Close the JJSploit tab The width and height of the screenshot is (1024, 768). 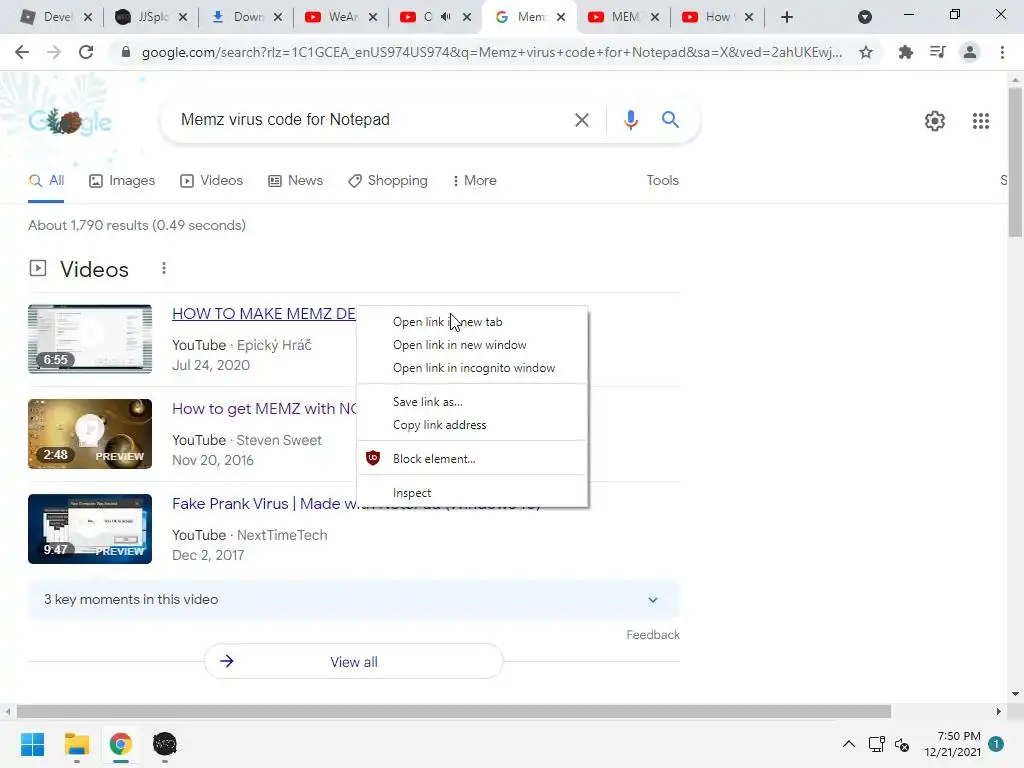(183, 17)
